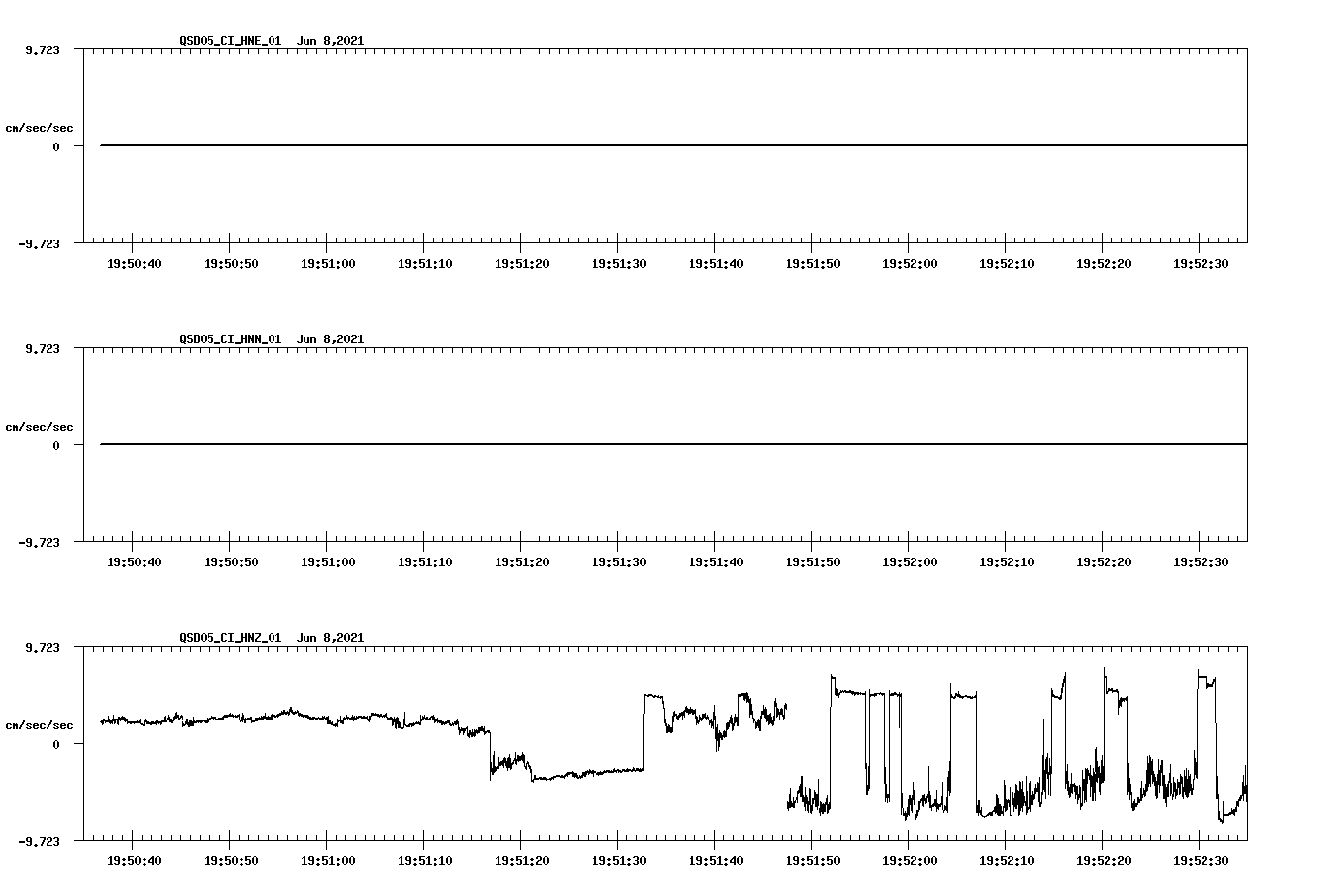Click the cm/sec/sec unit label of the HNE chart
This screenshot has height=896, width=1317.
(x=39, y=128)
